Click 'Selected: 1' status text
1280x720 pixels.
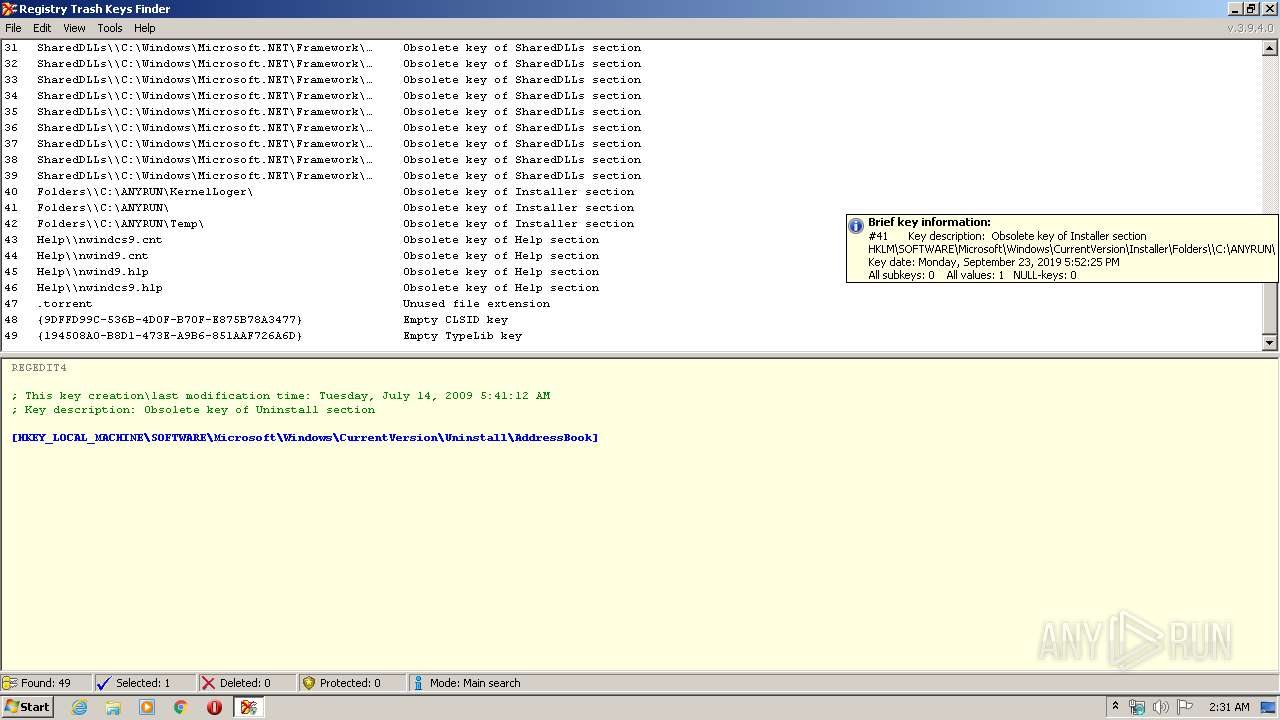tap(143, 683)
